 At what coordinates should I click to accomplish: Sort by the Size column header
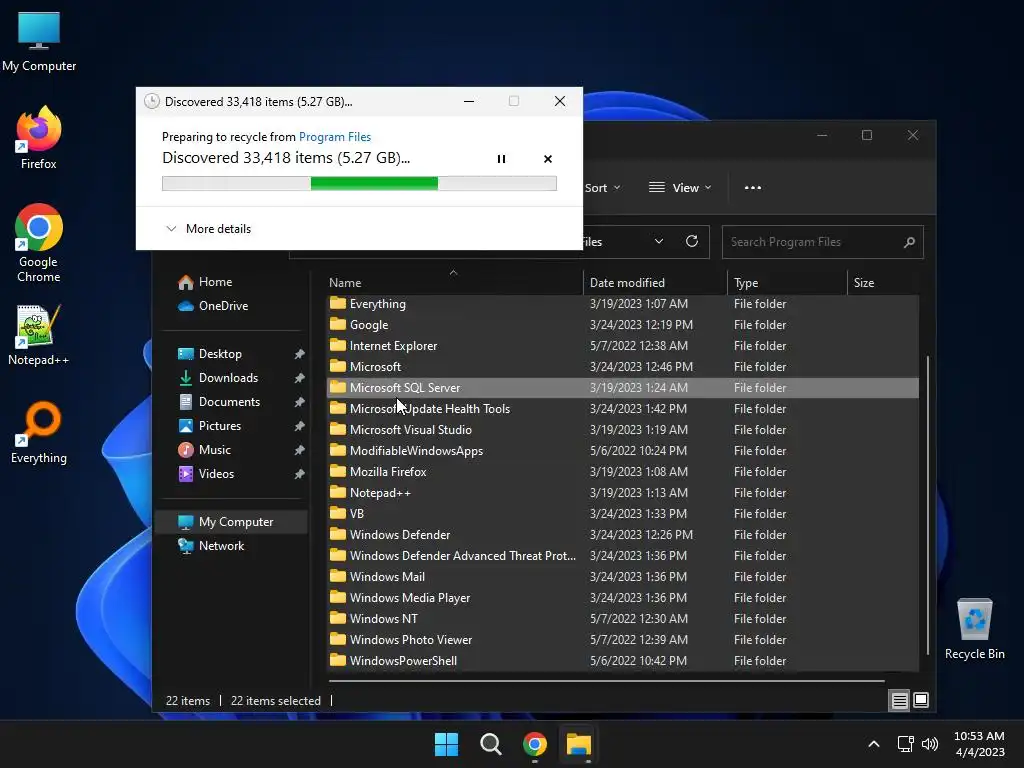883,283
